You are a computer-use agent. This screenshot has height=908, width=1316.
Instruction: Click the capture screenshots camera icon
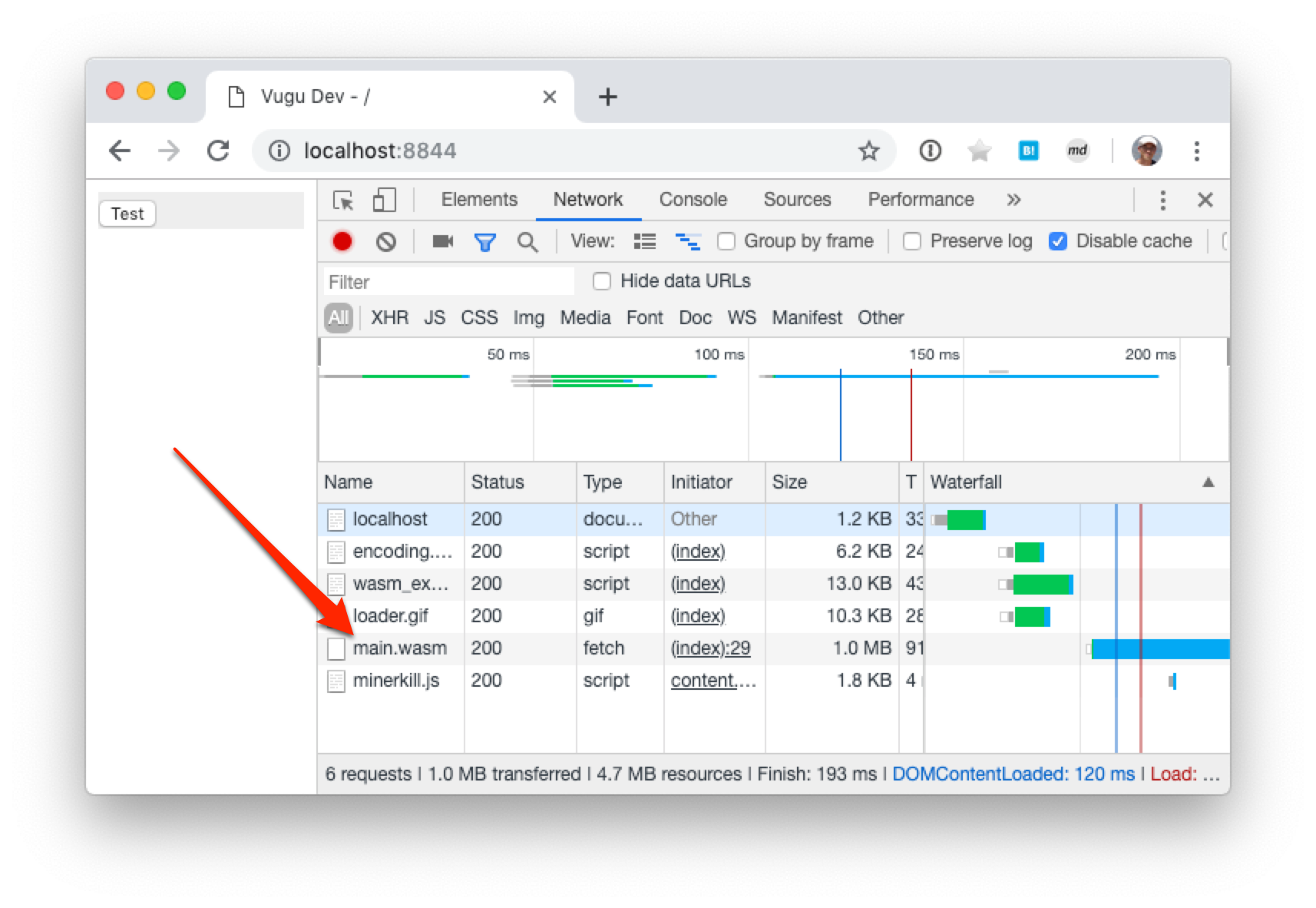tap(442, 242)
